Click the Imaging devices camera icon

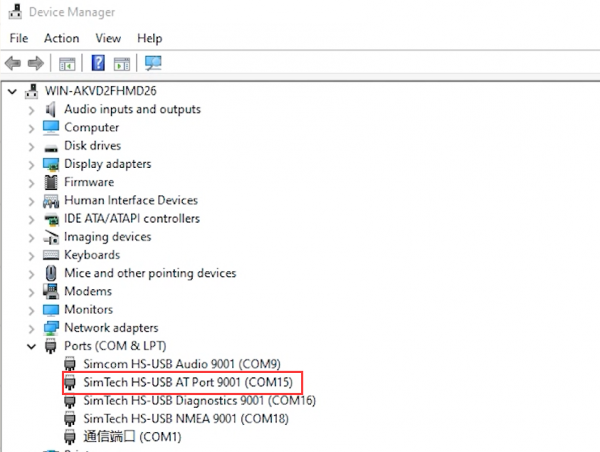(x=51, y=237)
